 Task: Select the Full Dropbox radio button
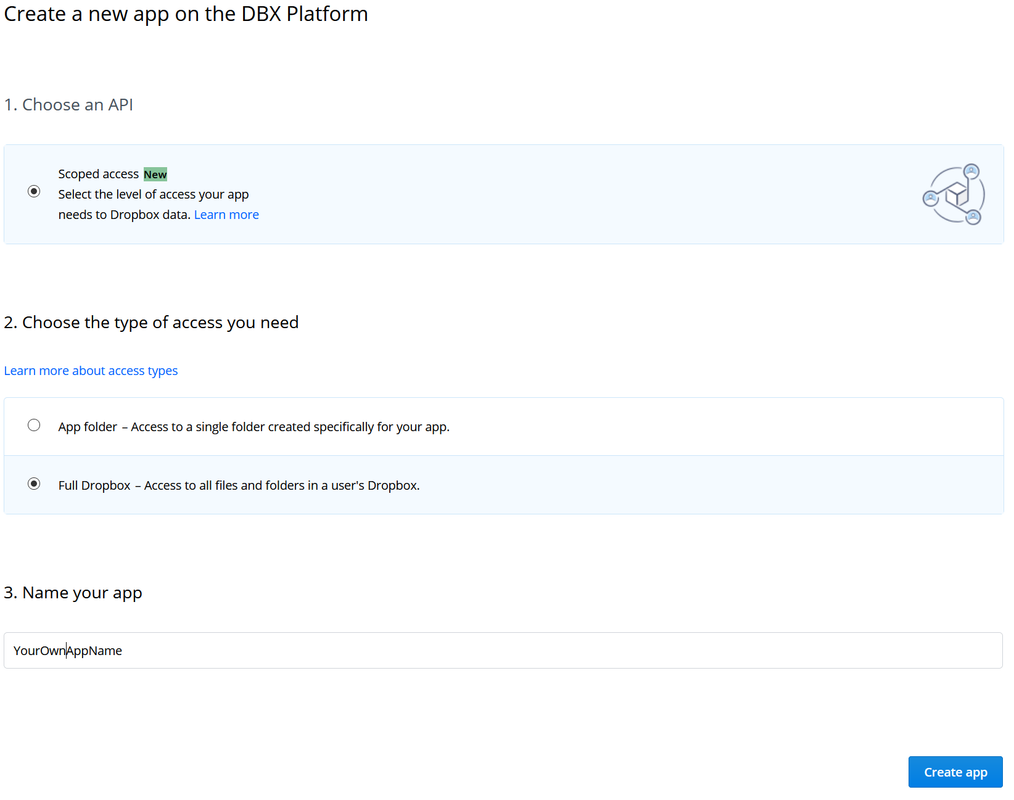click(34, 484)
